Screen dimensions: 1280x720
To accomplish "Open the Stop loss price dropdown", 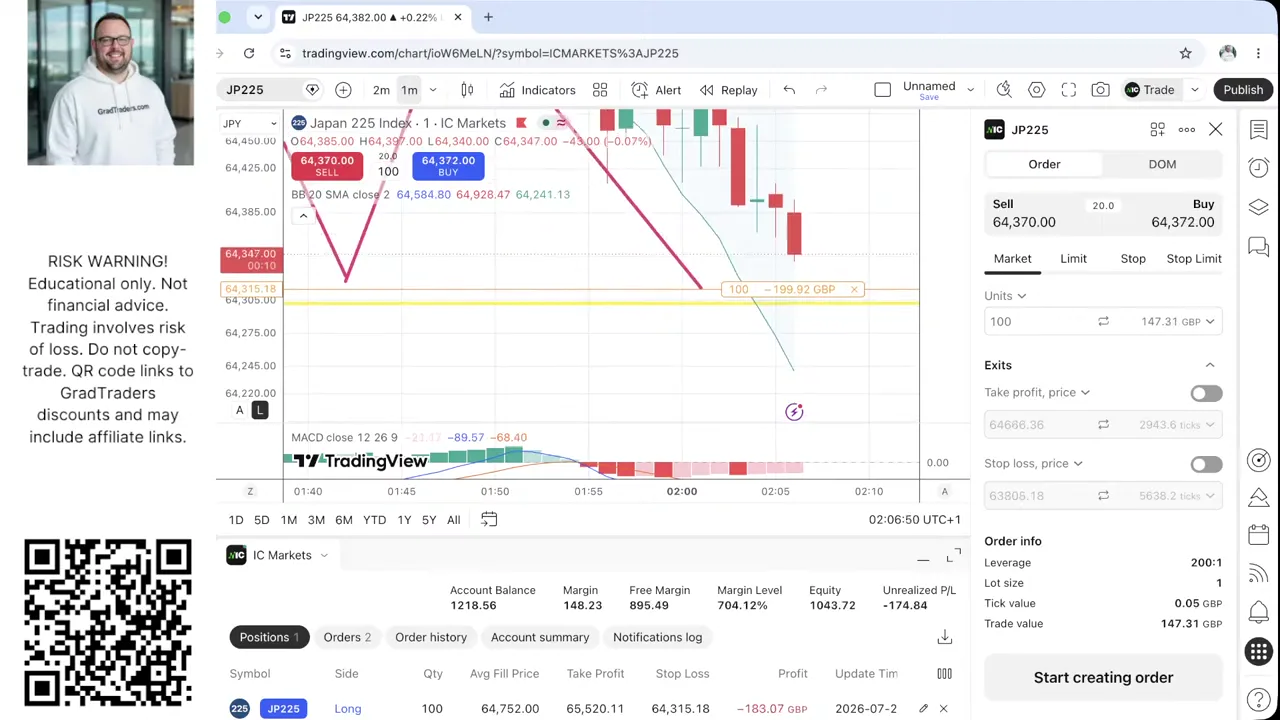I will pos(1033,464).
